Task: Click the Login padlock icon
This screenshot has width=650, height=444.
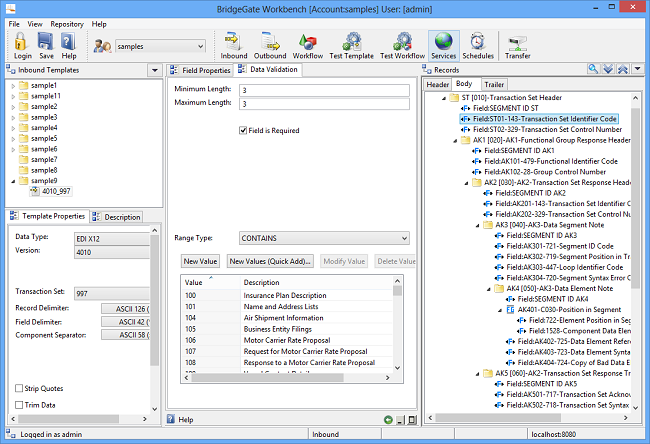Action: click(x=22, y=42)
